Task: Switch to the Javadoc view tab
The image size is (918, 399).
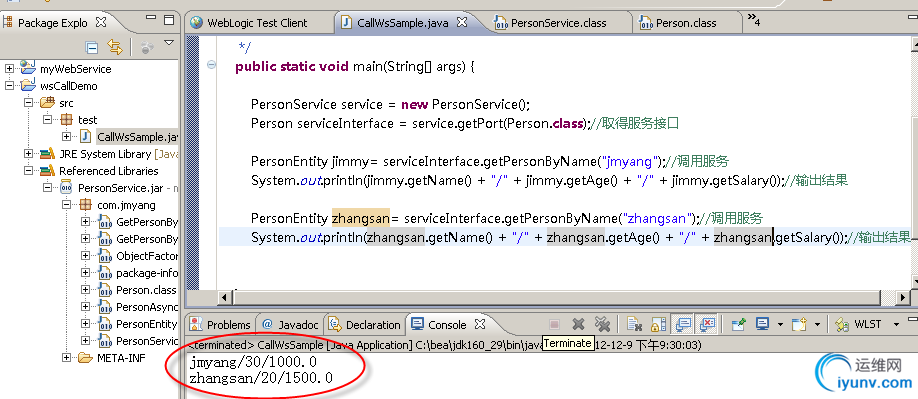Action: [x=290, y=325]
